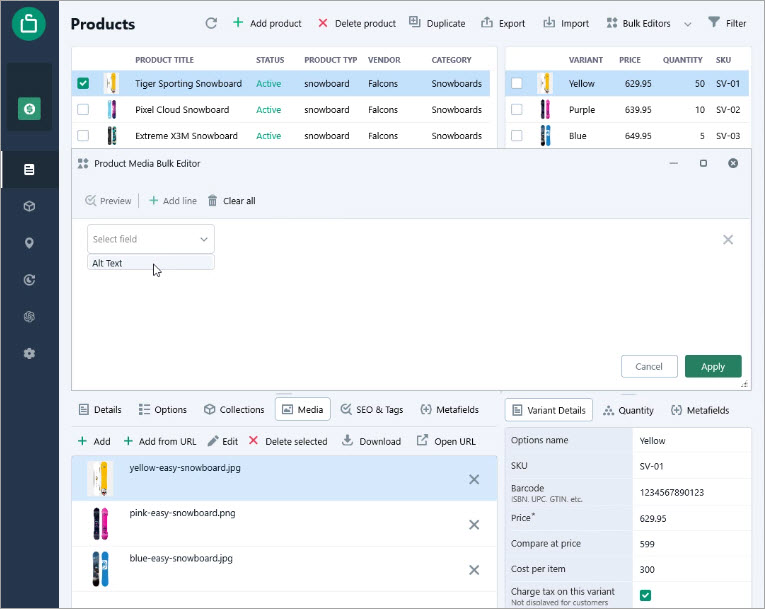The image size is (765, 609).
Task: Choose the Alt Text dropdown option
Action: pyautogui.click(x=151, y=263)
